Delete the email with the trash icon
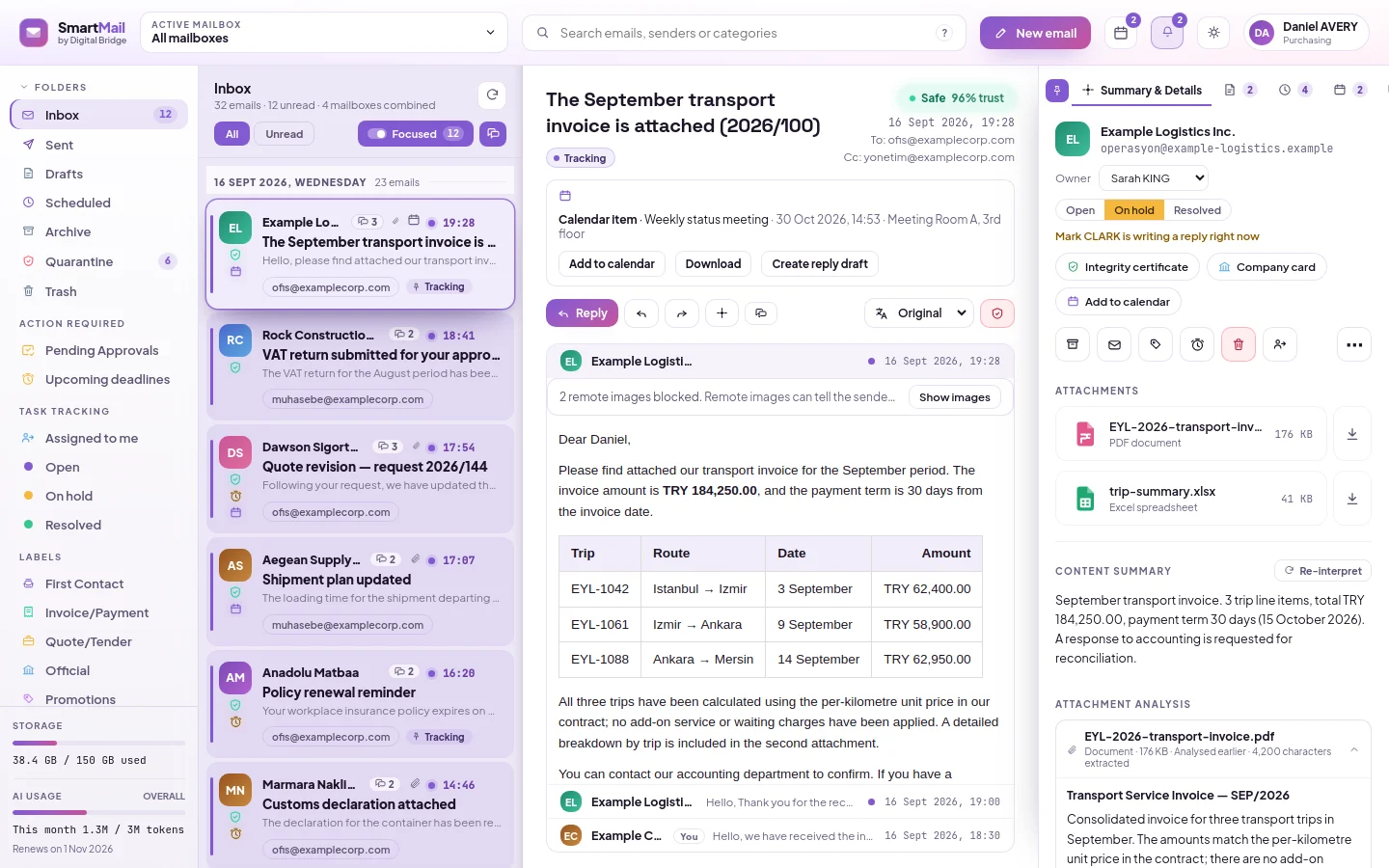Image resolution: width=1389 pixels, height=868 pixels. coord(1239,344)
